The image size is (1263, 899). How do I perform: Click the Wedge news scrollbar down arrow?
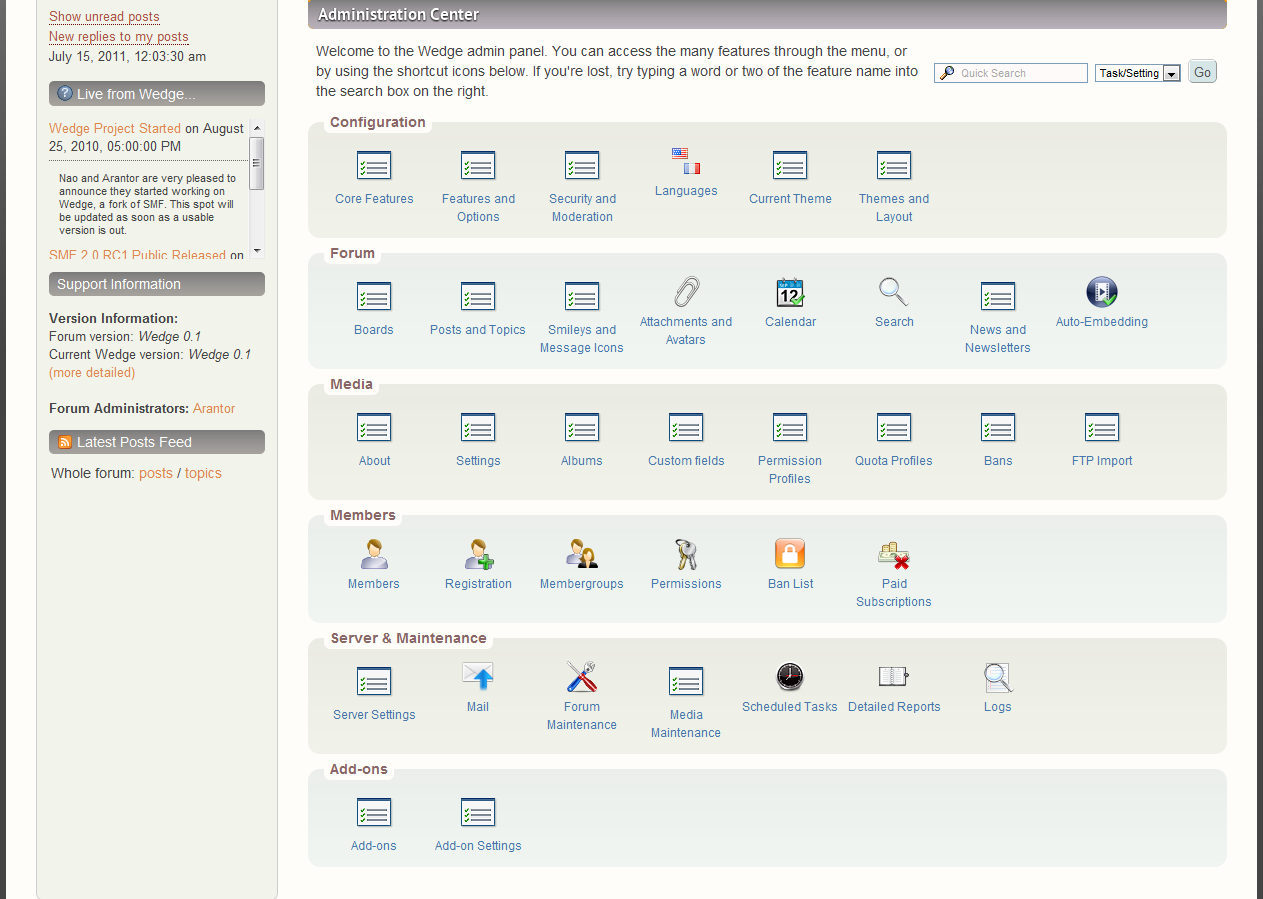(x=257, y=250)
